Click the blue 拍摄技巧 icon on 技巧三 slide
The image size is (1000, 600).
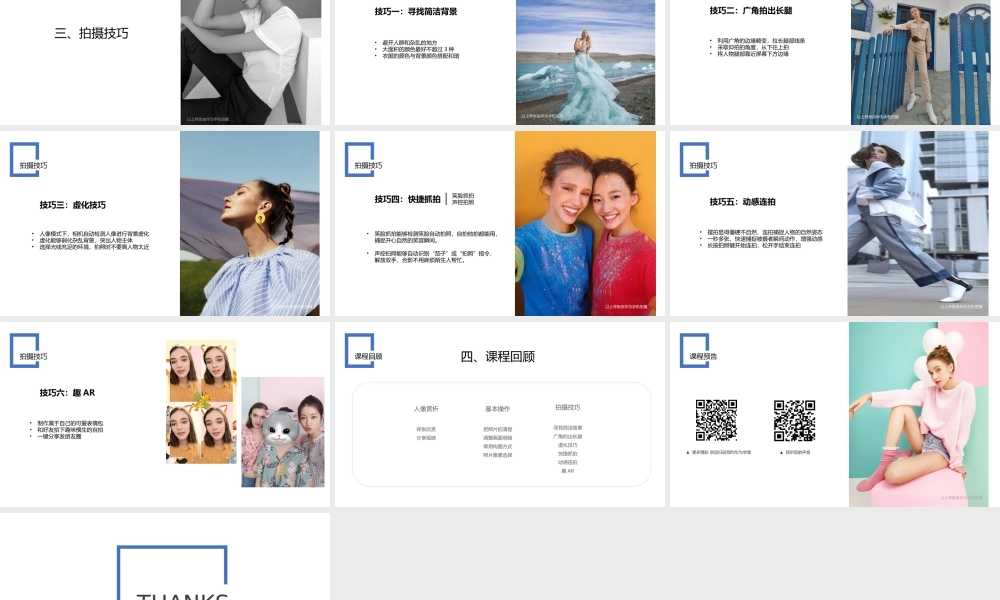pos(25,159)
